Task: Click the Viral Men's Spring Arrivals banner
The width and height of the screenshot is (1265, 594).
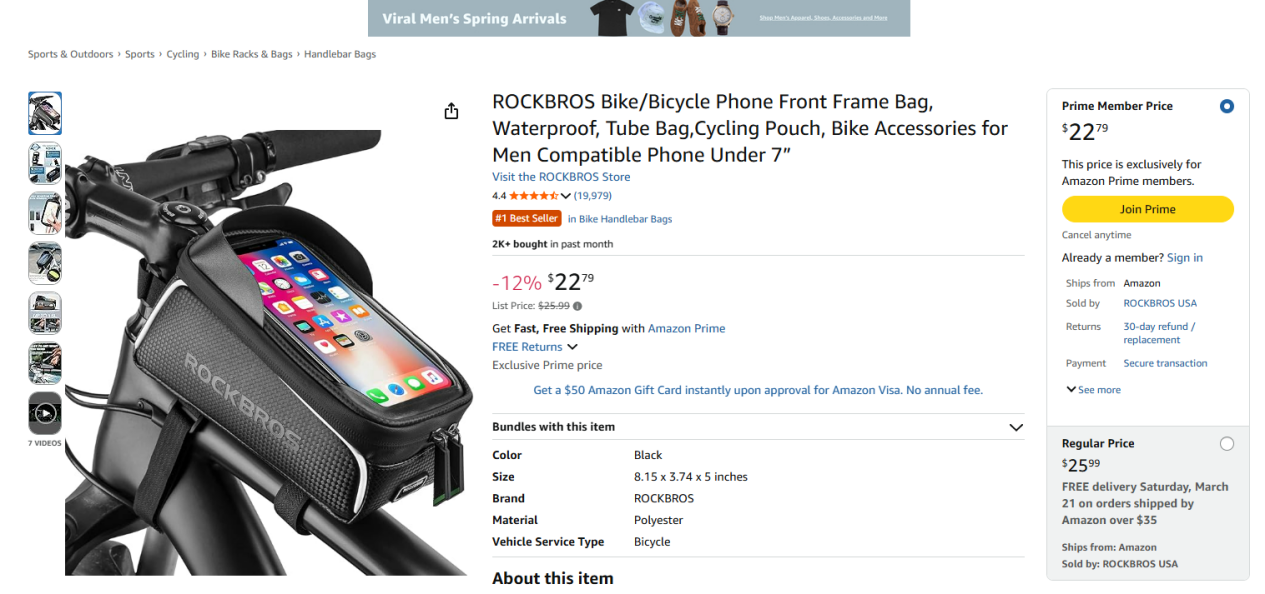Action: pos(639,18)
